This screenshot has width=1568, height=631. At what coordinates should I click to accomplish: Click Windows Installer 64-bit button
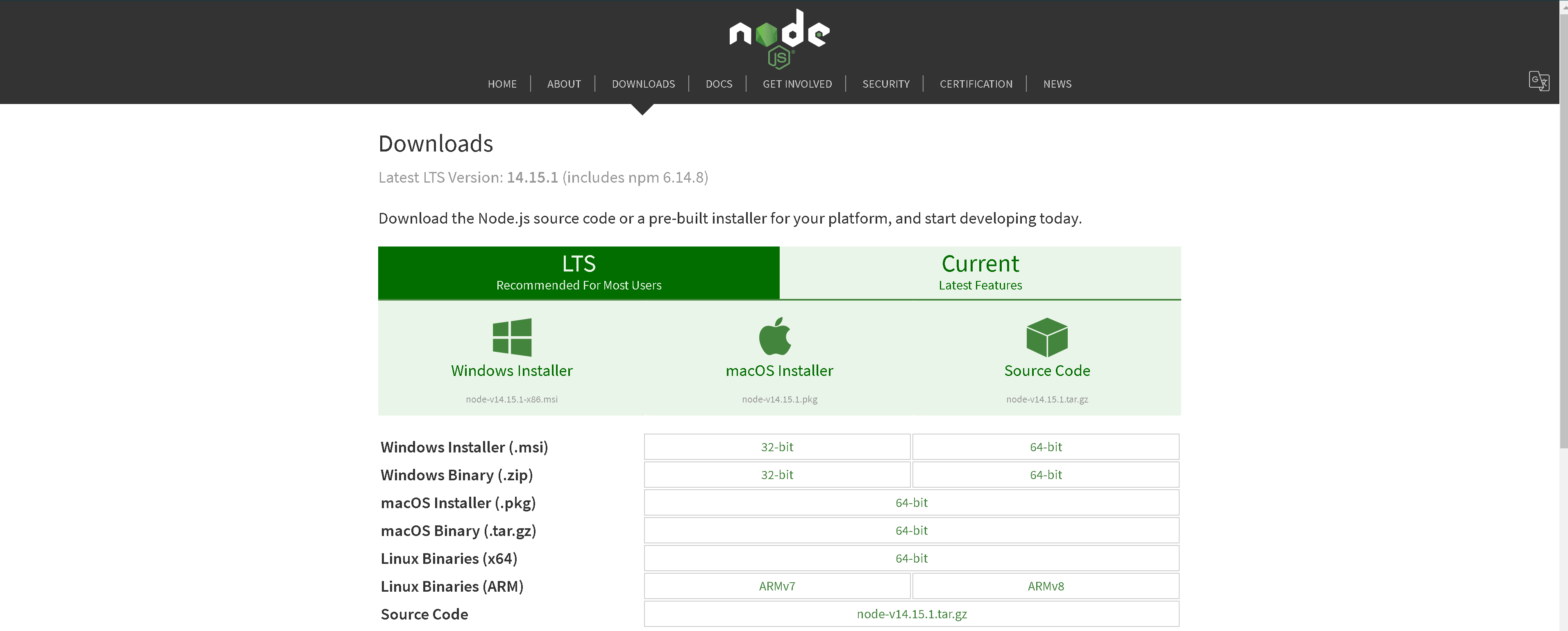[x=1044, y=446]
